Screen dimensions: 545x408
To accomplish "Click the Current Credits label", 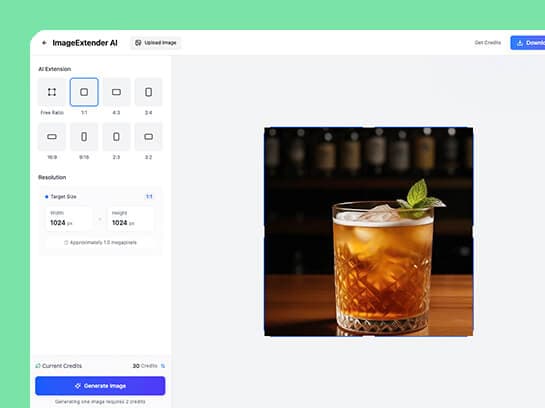I will pyautogui.click(x=62, y=366).
